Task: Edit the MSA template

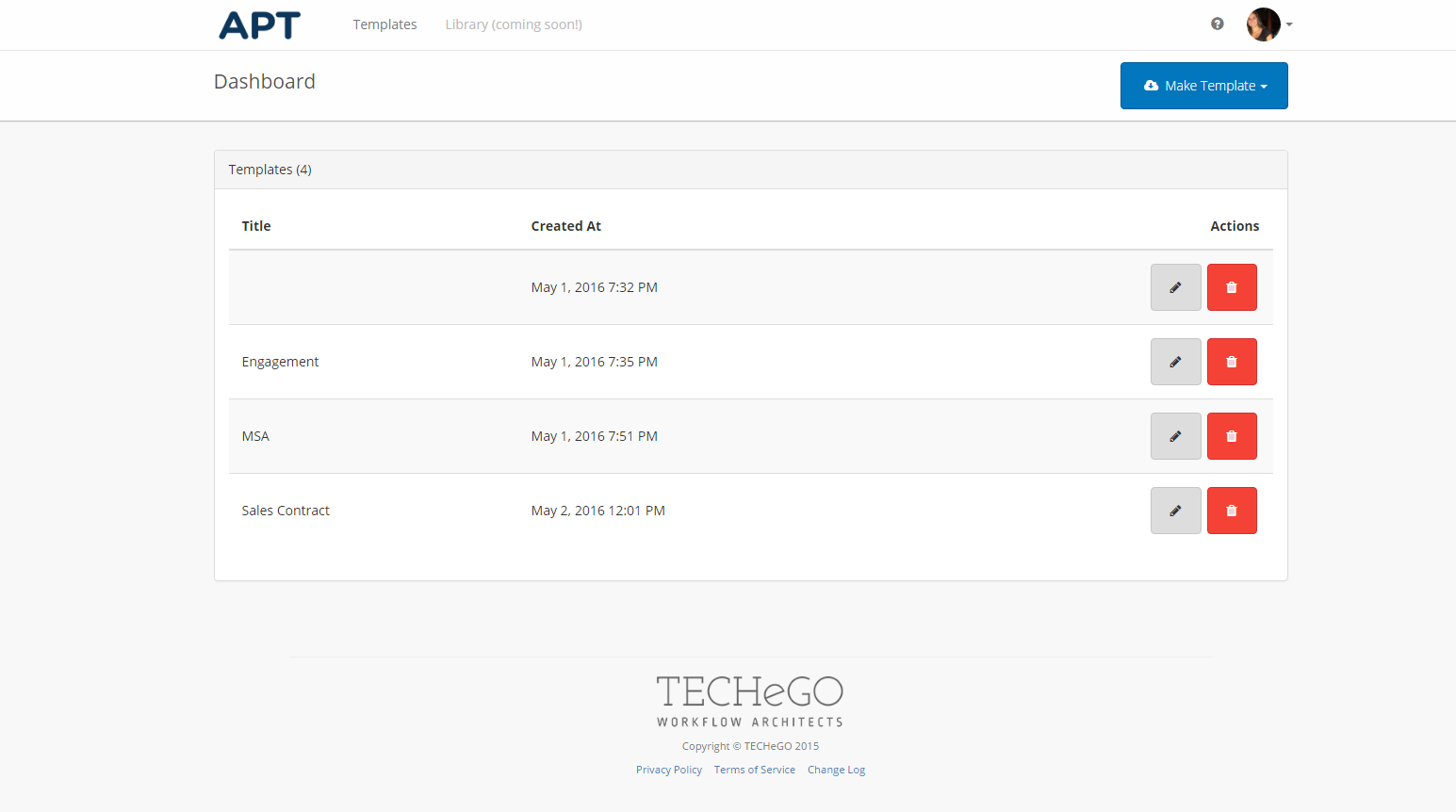Action: coord(1175,436)
